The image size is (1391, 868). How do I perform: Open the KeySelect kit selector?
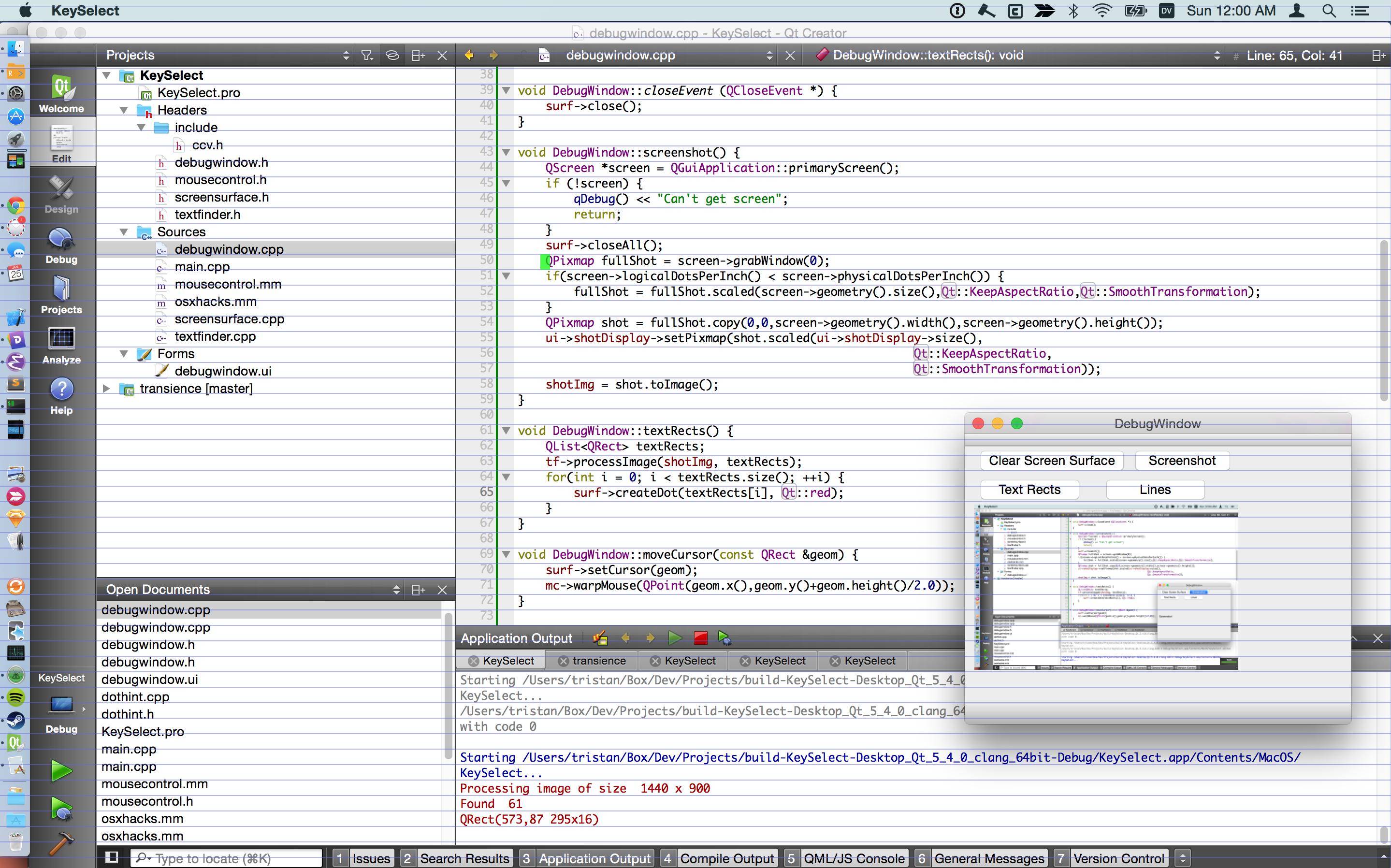[61, 703]
